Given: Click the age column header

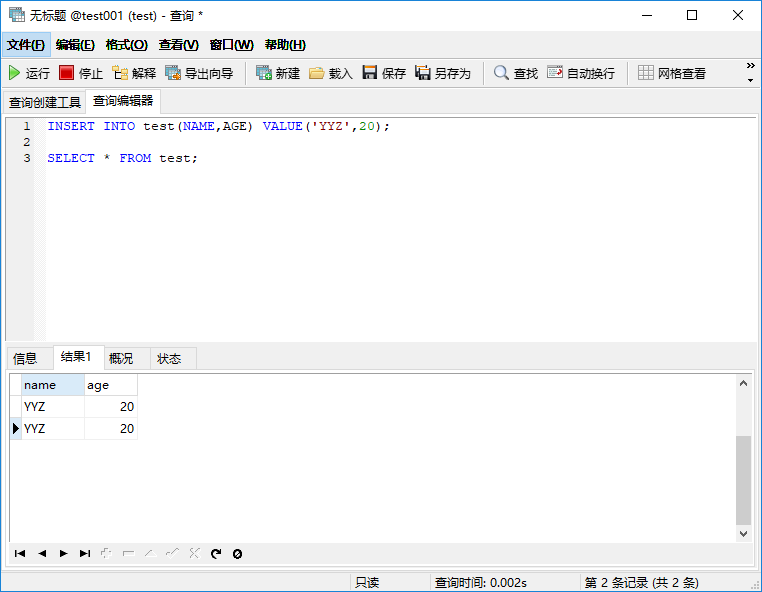Looking at the screenshot, I should point(111,385).
